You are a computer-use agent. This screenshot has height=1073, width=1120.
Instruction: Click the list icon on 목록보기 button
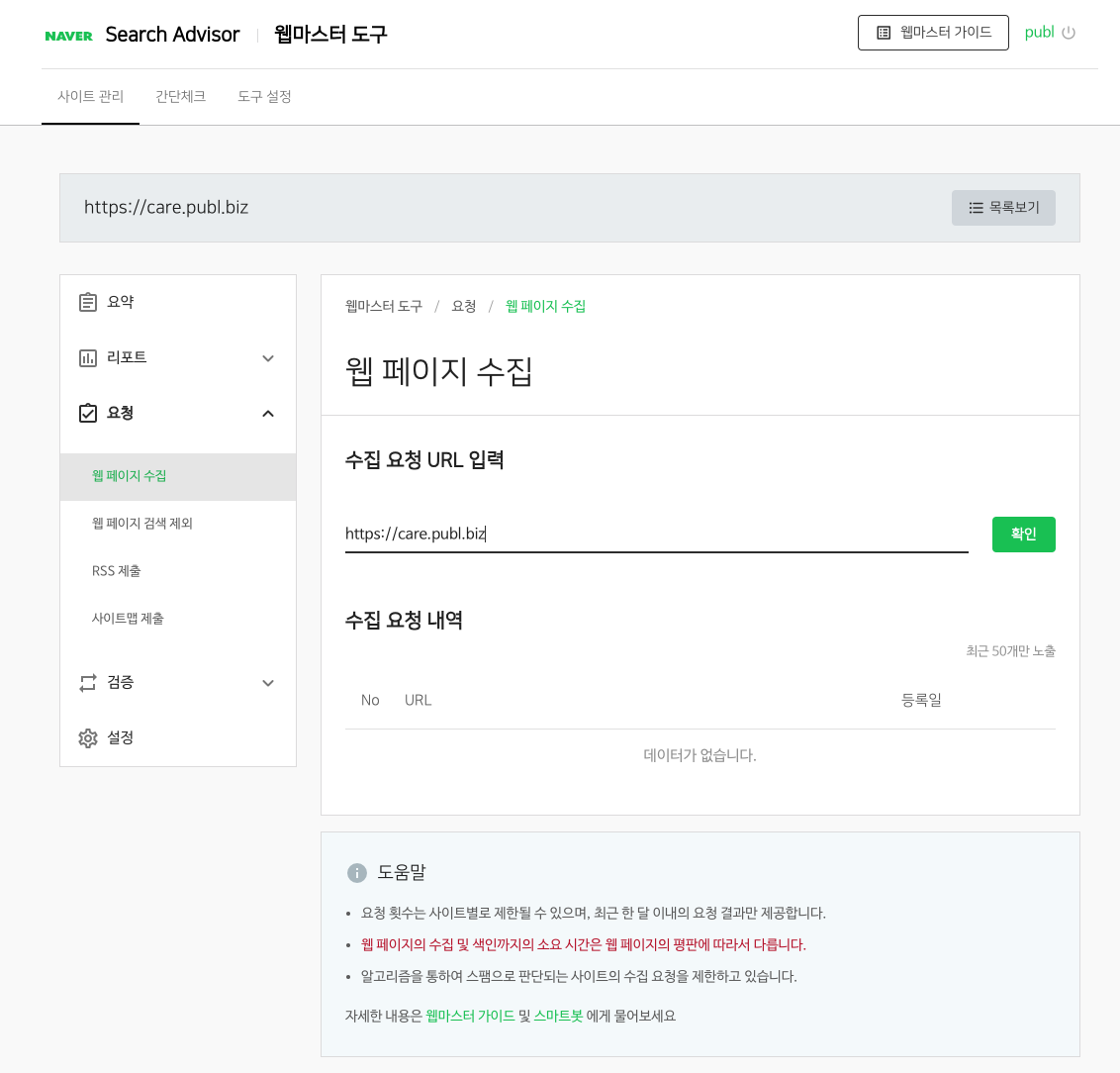tap(975, 208)
